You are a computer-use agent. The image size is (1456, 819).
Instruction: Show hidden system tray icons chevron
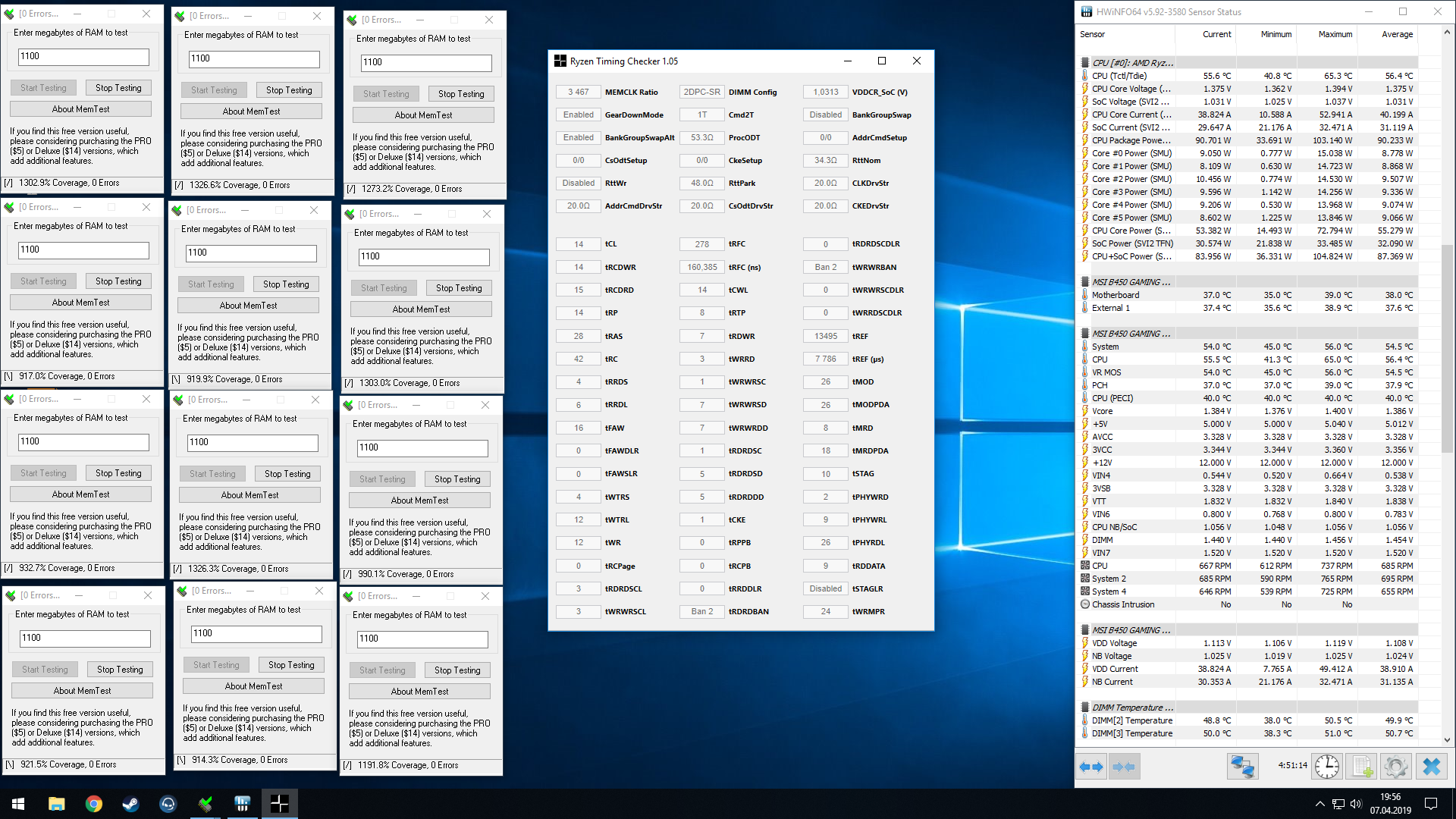tap(1319, 804)
